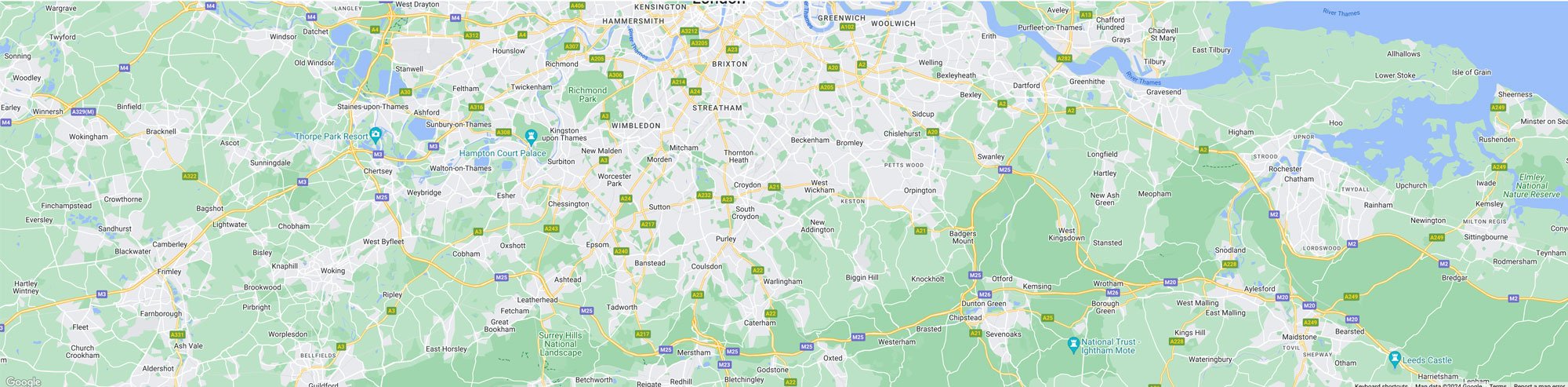Click Report a map error

[1540, 385]
